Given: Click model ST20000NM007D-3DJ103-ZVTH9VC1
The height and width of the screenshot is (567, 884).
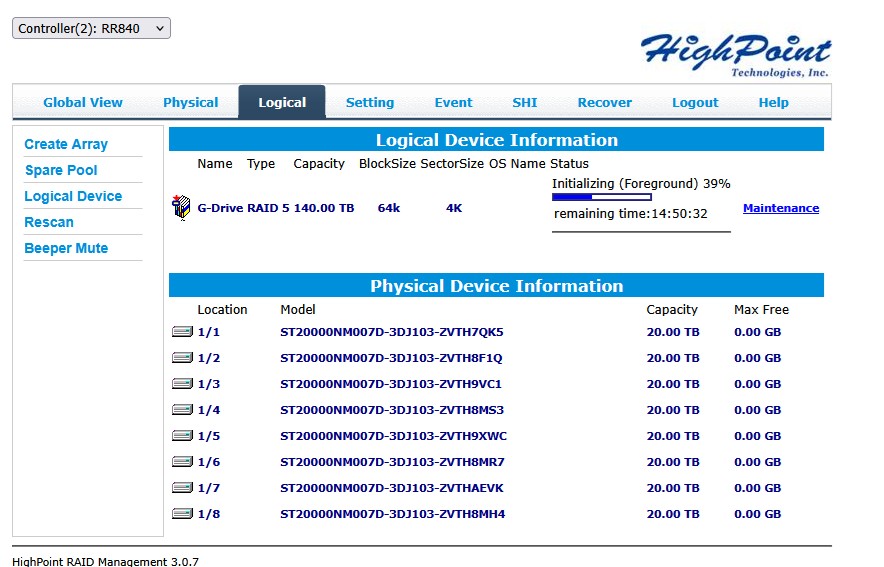Looking at the screenshot, I should (x=391, y=384).
